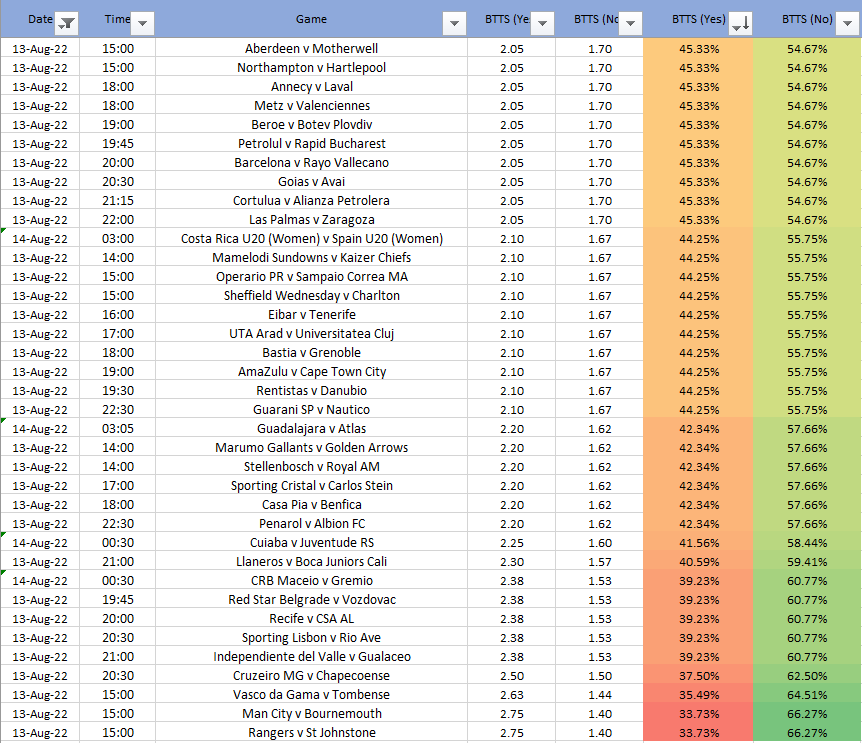
Task: Click the 14-Aug-22 date for Costa Rica U20
Action: (40, 239)
